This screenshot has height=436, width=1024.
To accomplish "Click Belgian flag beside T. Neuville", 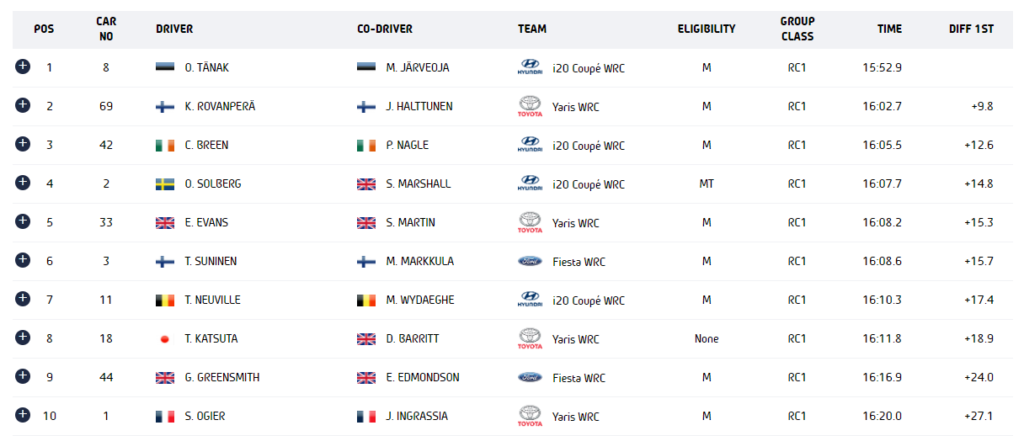I will click(165, 300).
